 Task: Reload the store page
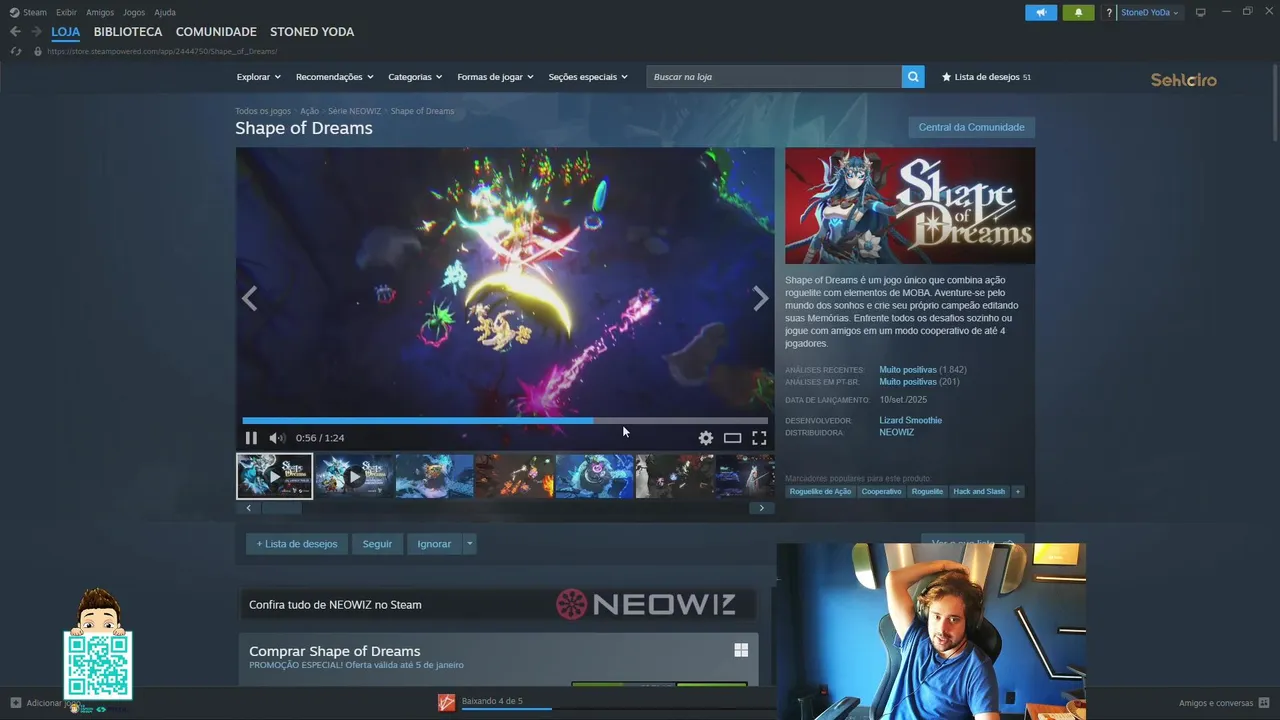pos(15,51)
